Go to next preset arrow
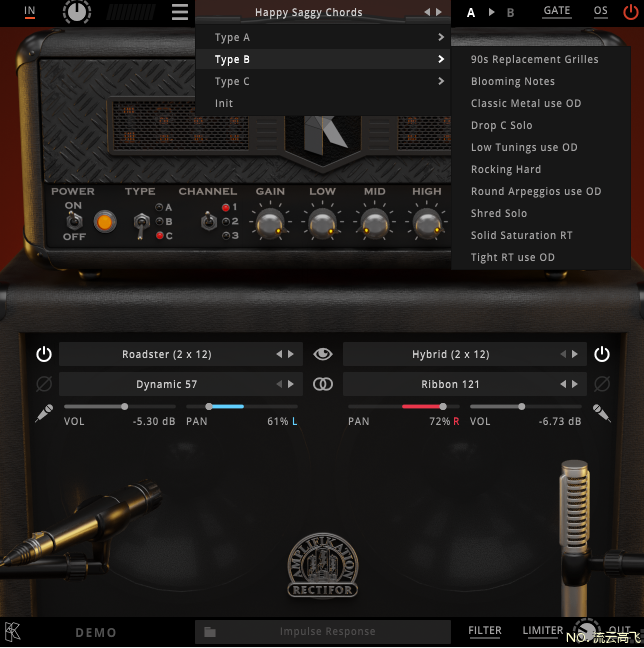644x648 pixels. coord(439,12)
